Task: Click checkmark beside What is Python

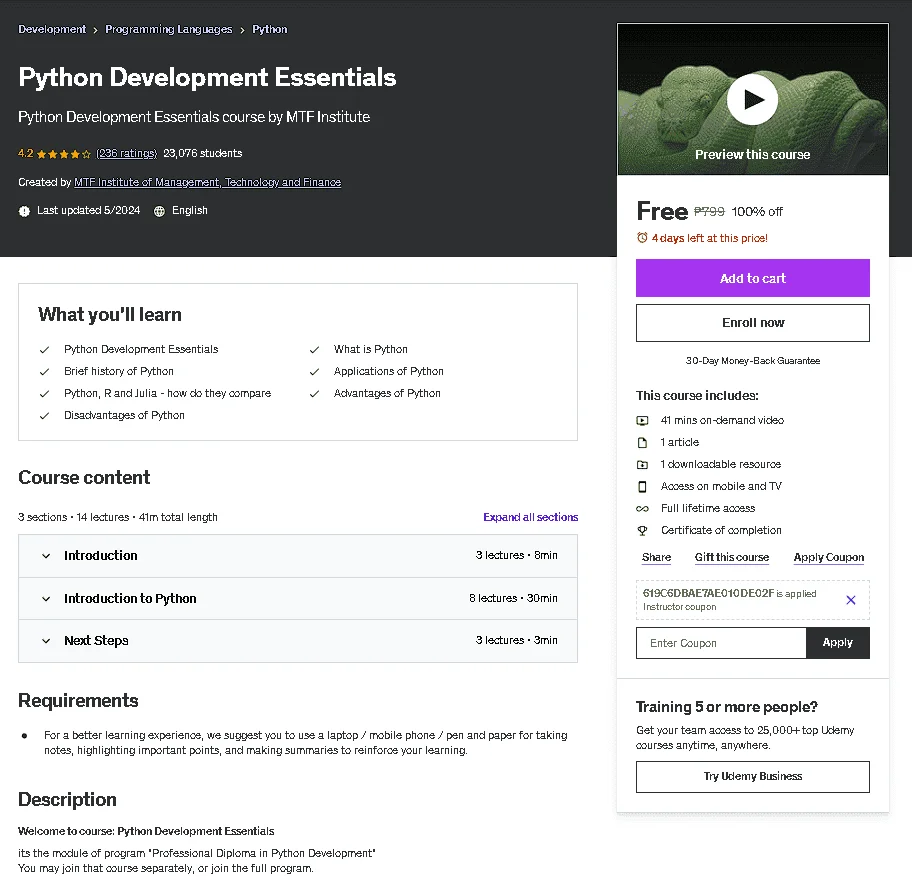Action: [x=314, y=350]
